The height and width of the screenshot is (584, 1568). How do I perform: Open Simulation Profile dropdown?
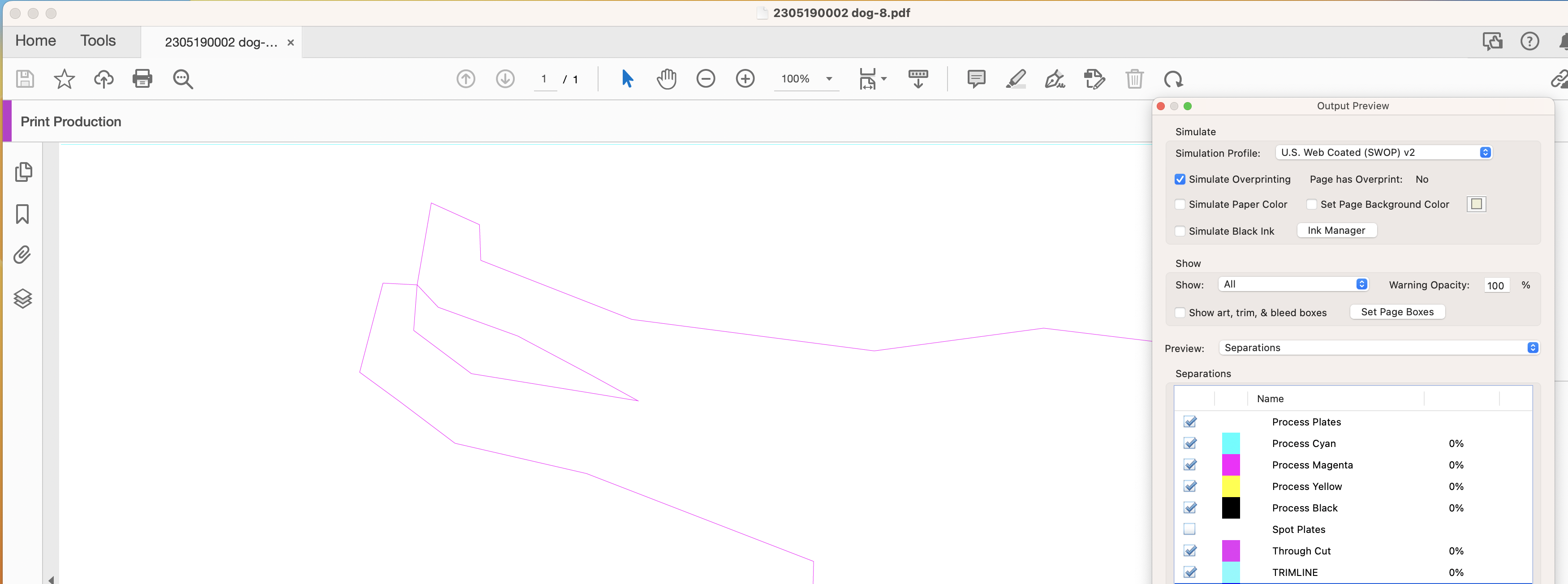coord(1383,153)
